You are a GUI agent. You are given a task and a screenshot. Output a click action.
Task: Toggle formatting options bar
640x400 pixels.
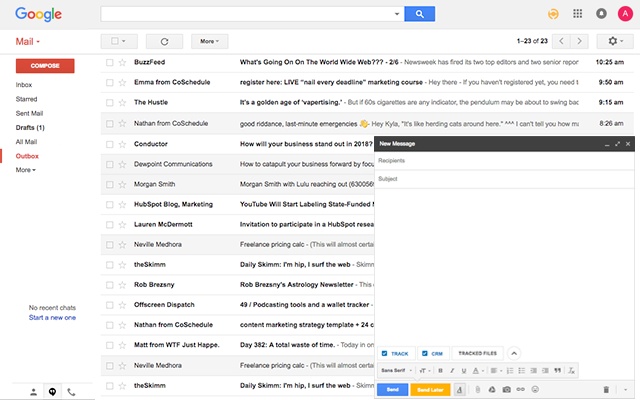(460, 390)
